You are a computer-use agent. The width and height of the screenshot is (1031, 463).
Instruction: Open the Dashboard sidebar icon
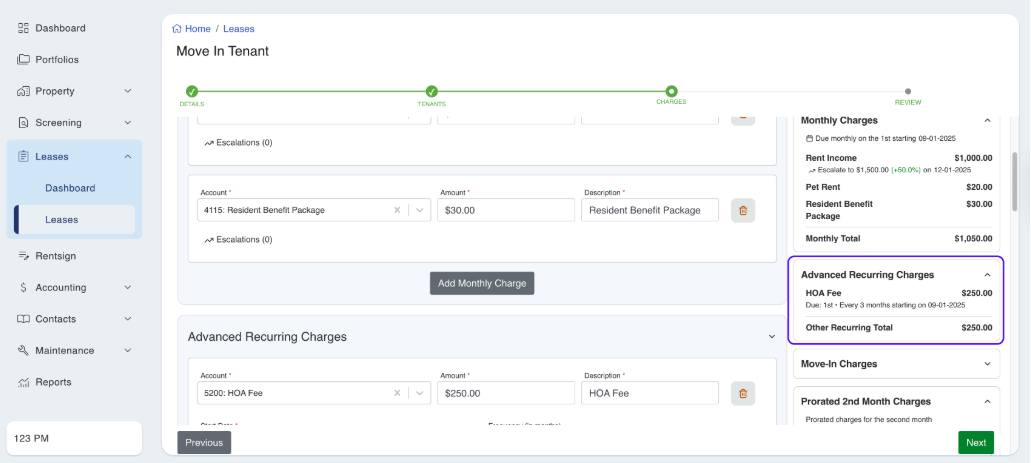[x=24, y=28]
